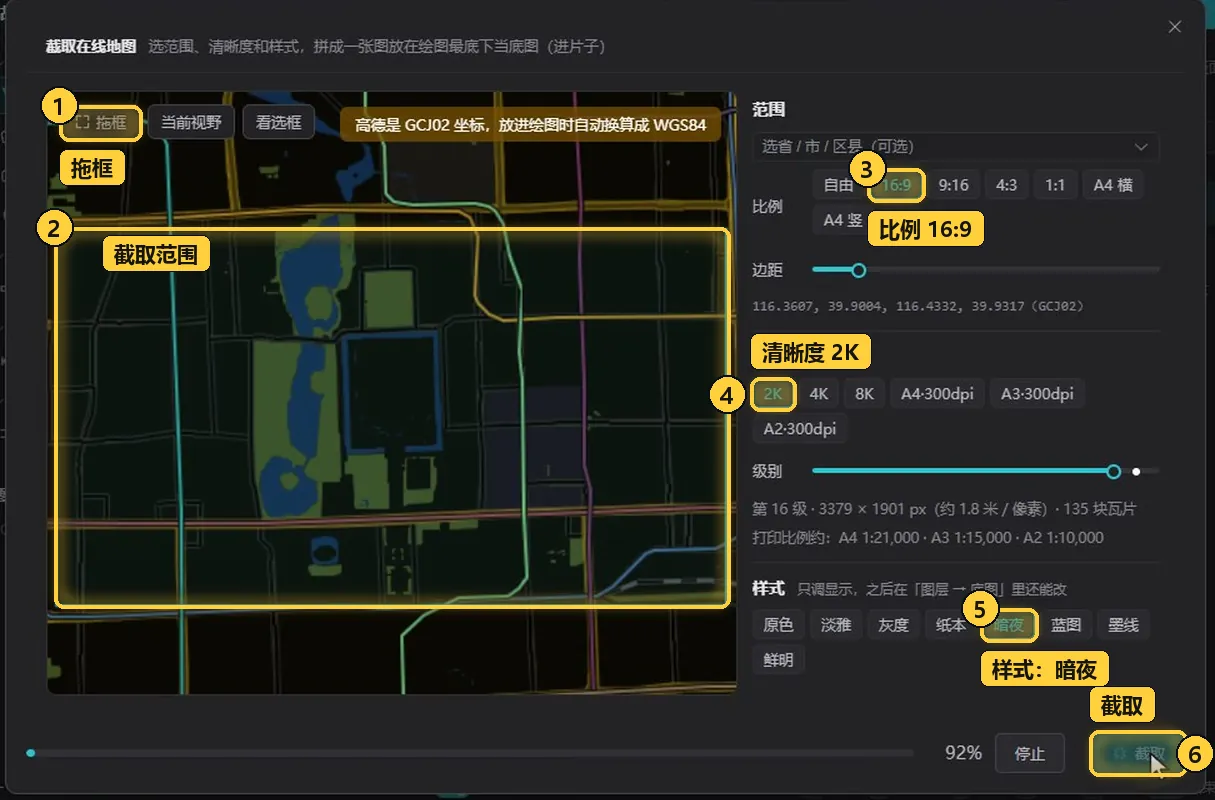The image size is (1215, 800).
Task: Click inside the map preview area
Action: (x=392, y=394)
